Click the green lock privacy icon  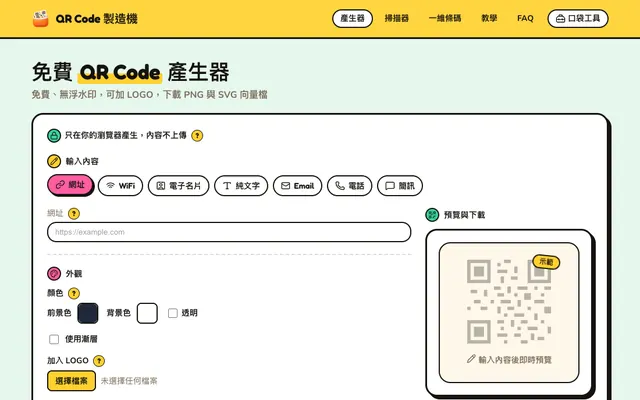tap(54, 136)
